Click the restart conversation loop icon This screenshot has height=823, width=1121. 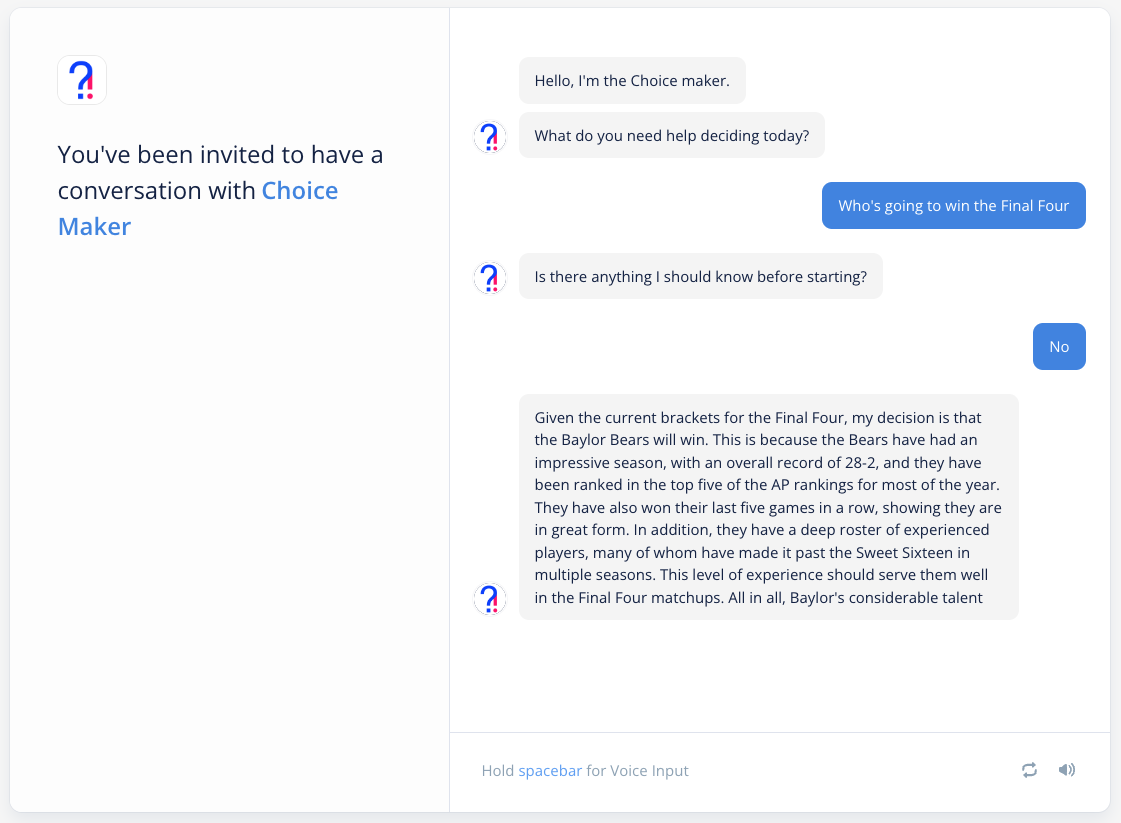pyautogui.click(x=1029, y=770)
